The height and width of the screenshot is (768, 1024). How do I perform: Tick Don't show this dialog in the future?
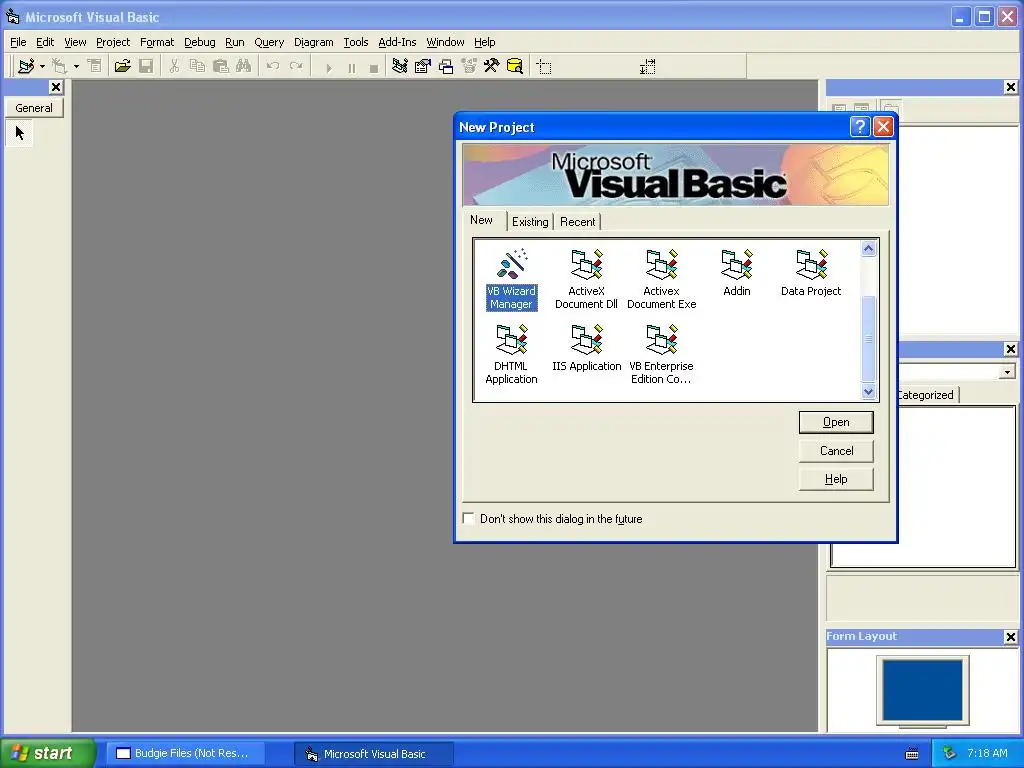[468, 519]
